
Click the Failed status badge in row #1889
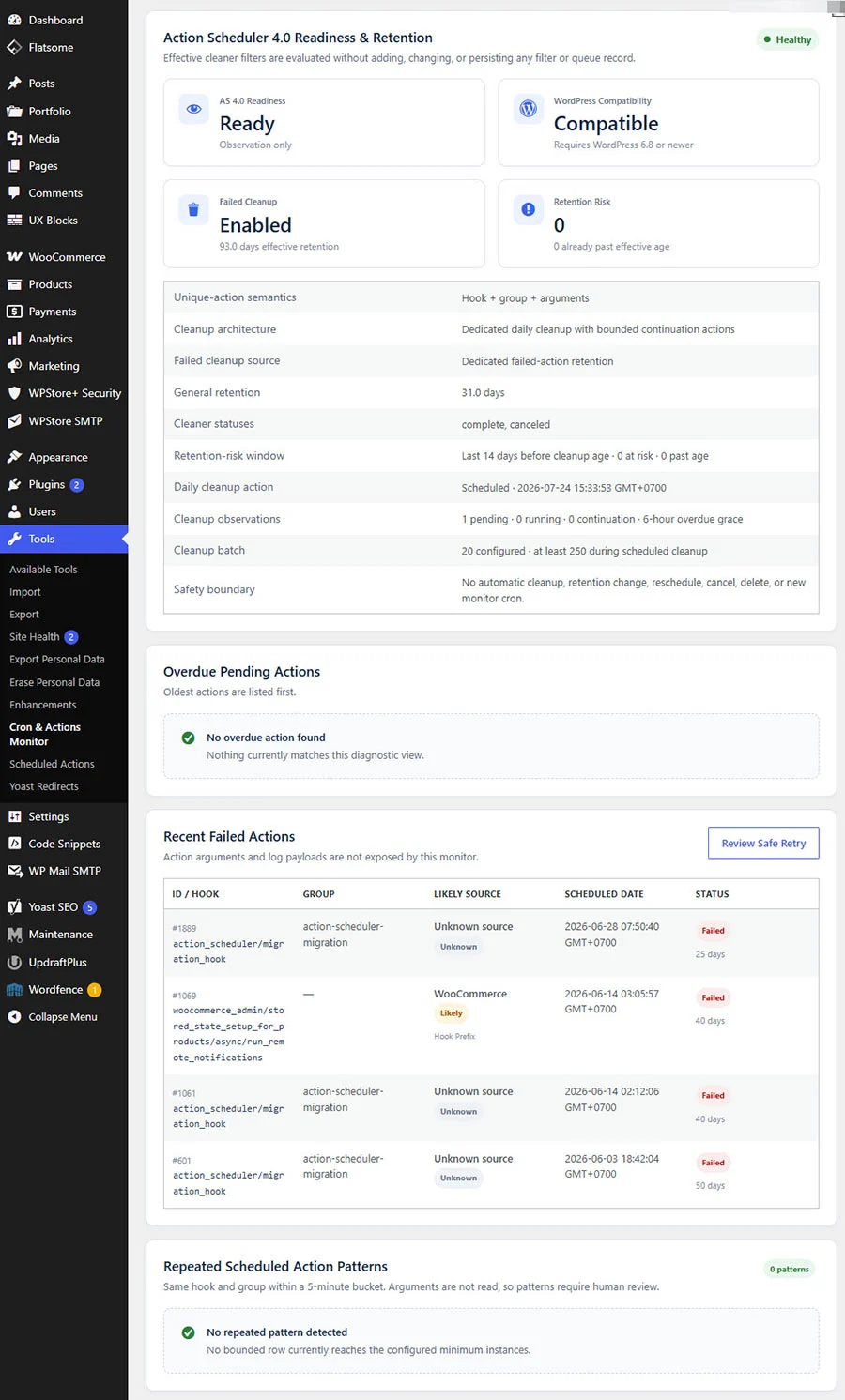tap(713, 931)
